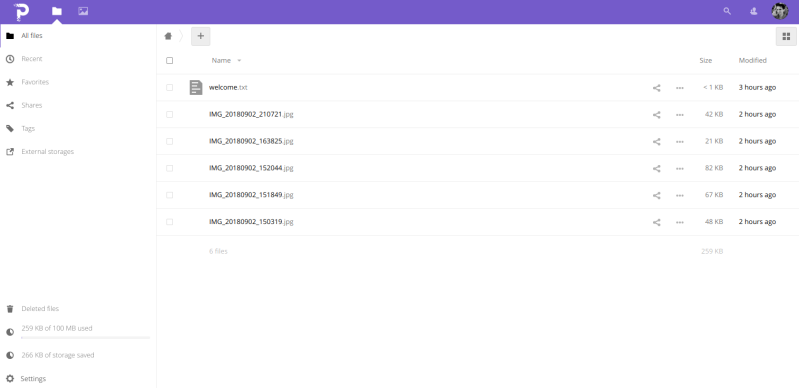Open image IMG_20180902_151849.jpg
Viewport: 799px width, 388px height.
(251, 195)
